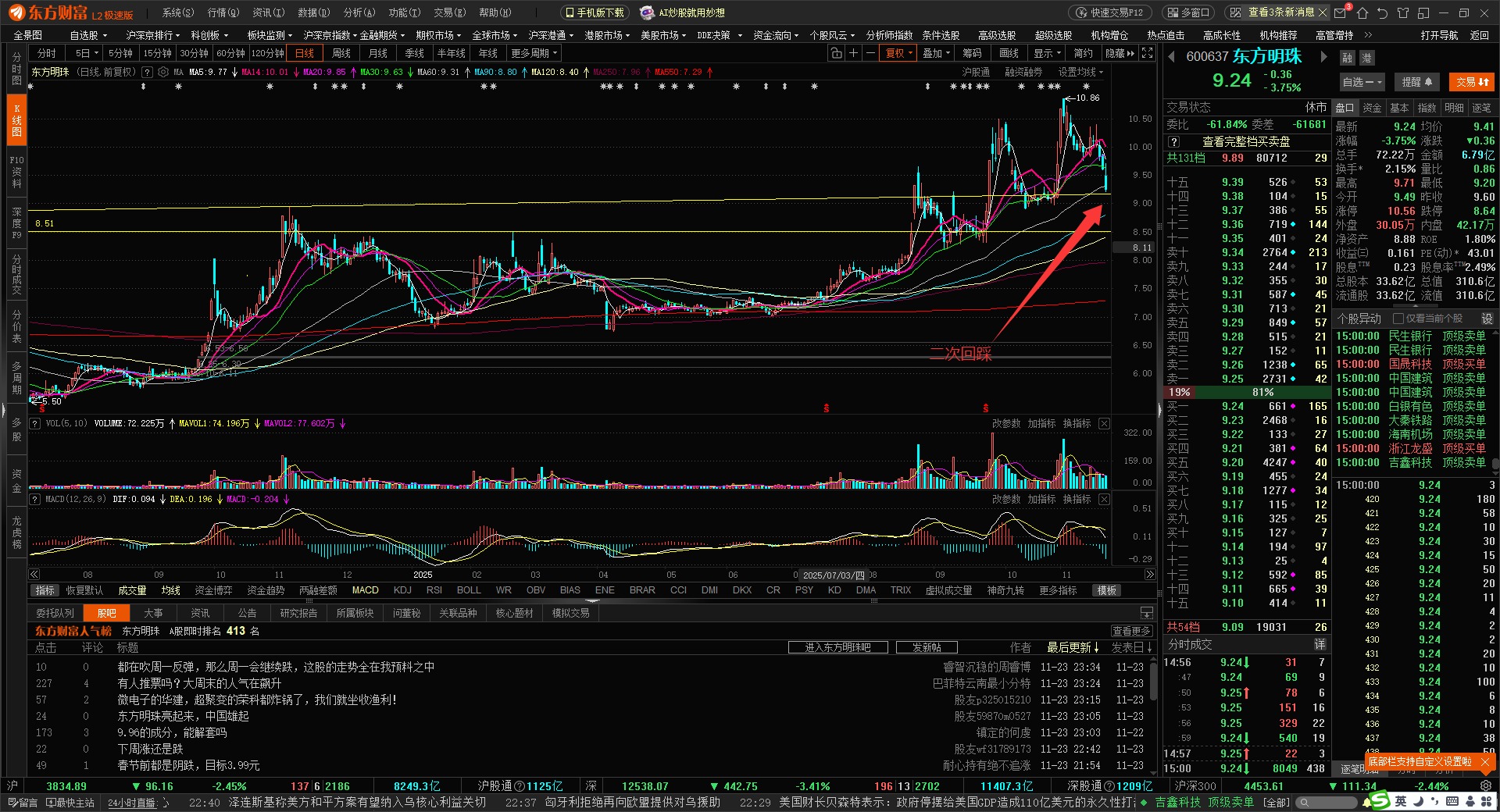Screen dimensions: 1500x812
Task: Expand the 自选 dropdown
Action: point(1362,82)
